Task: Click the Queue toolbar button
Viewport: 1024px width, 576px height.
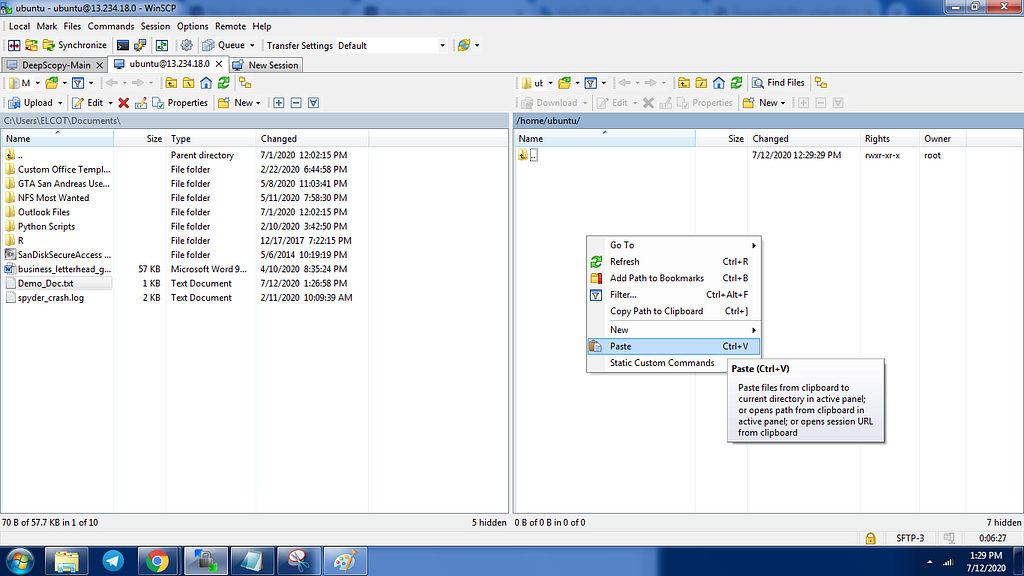Action: pyautogui.click(x=224, y=45)
